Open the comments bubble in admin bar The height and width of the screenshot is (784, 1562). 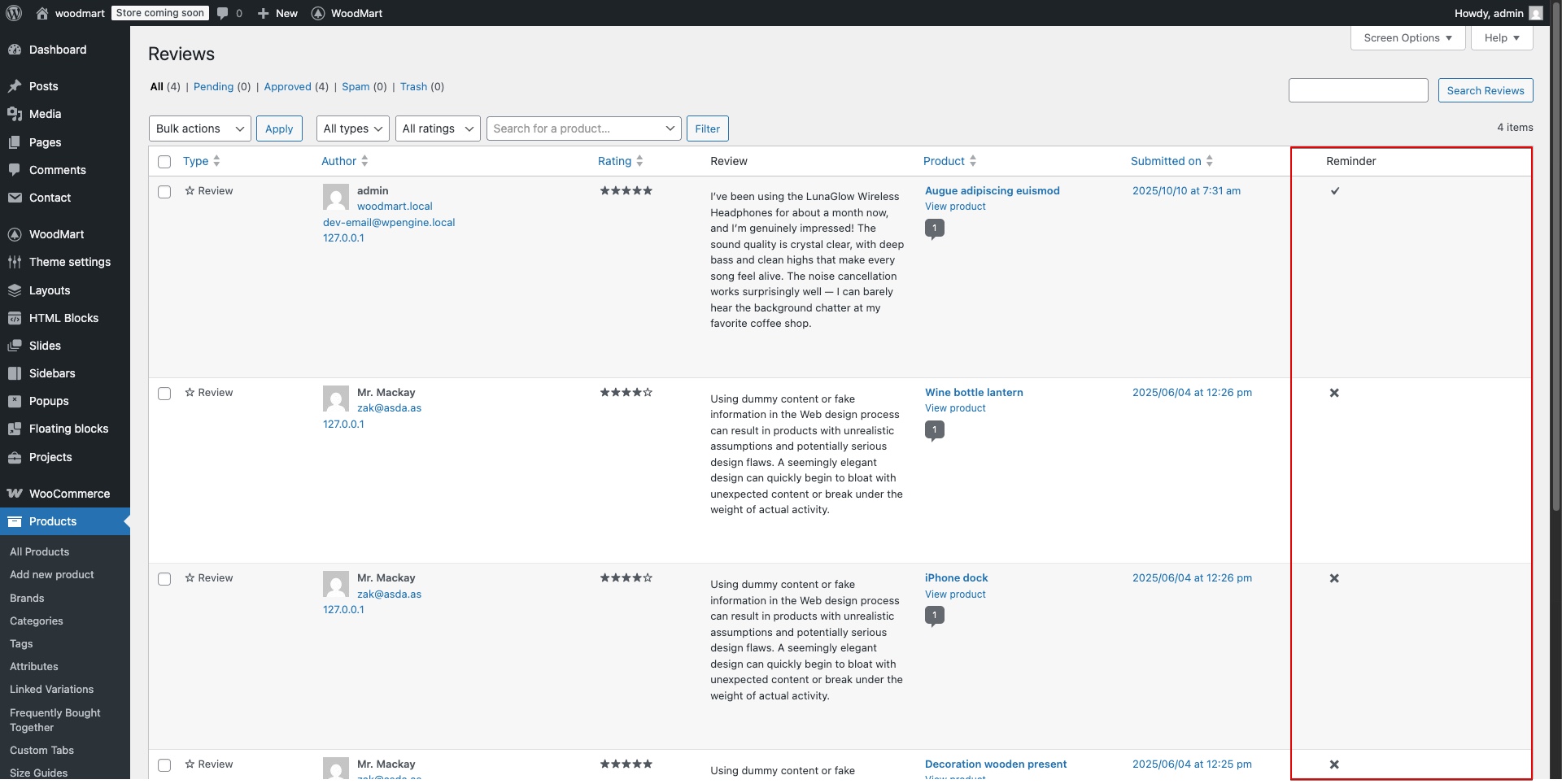[223, 13]
